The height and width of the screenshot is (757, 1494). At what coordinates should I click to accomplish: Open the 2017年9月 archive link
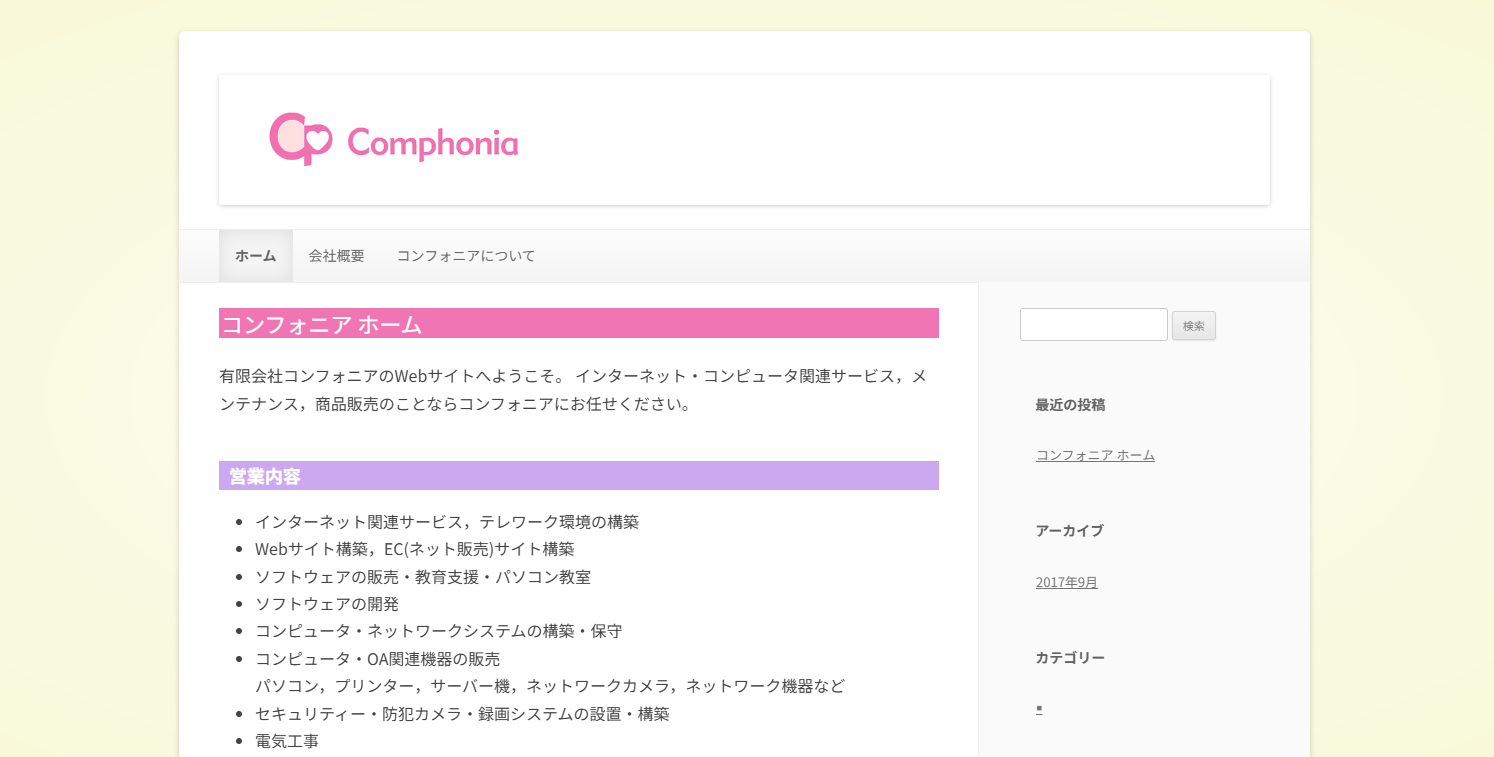(x=1067, y=582)
